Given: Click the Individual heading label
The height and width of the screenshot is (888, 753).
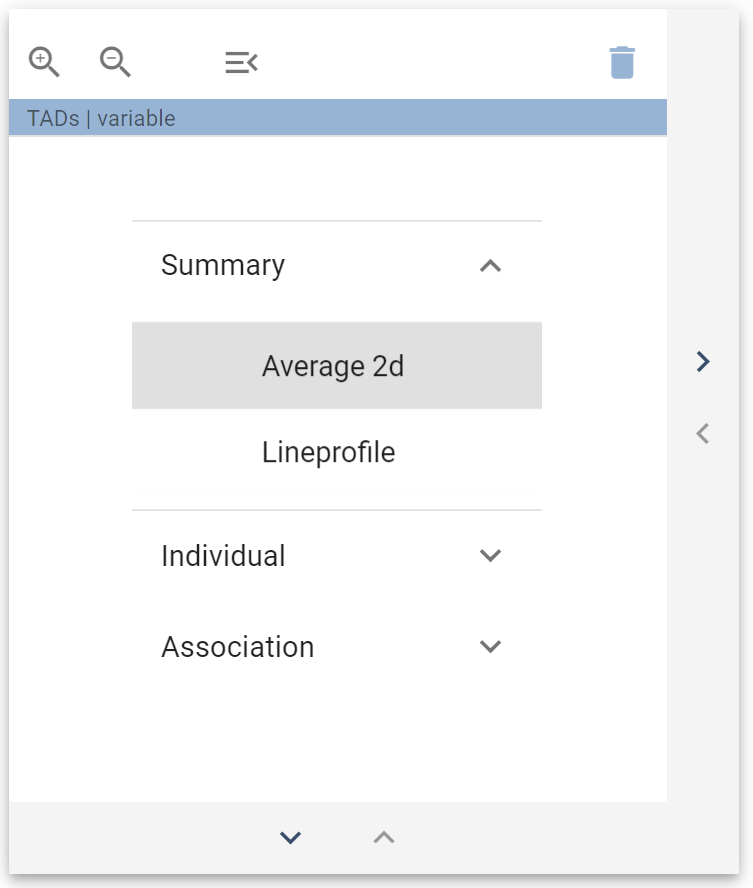Looking at the screenshot, I should [x=223, y=556].
